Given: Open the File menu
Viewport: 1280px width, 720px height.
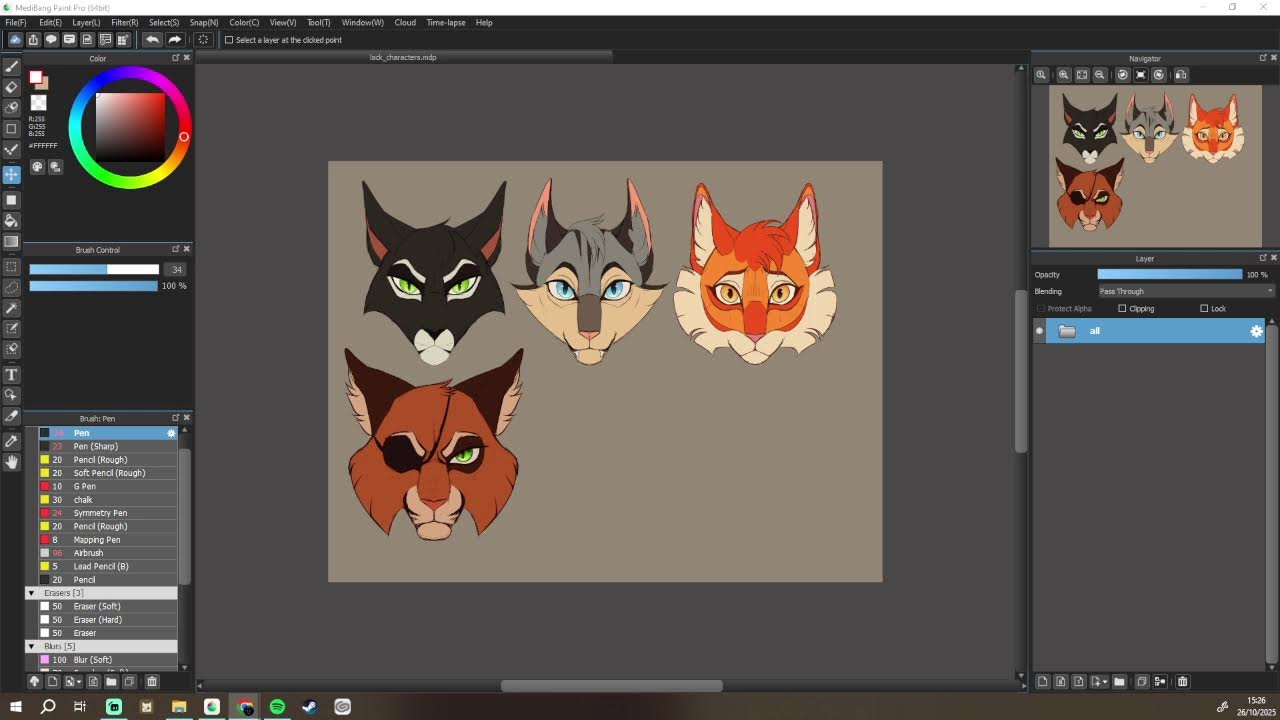Looking at the screenshot, I should point(16,22).
